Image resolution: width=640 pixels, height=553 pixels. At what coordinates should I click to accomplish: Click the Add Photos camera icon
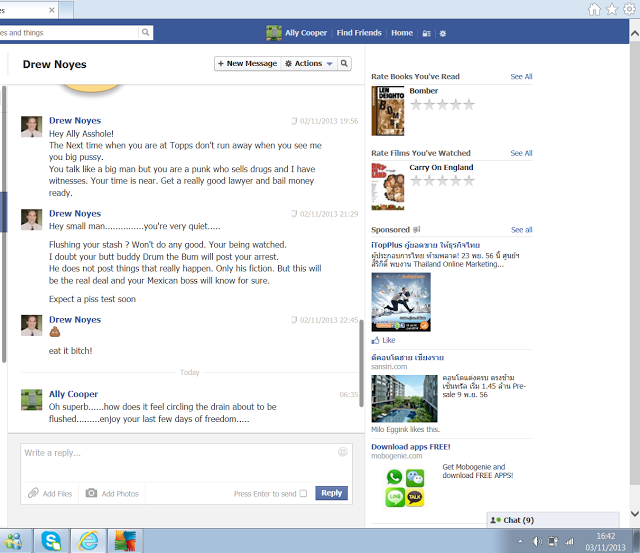91,493
